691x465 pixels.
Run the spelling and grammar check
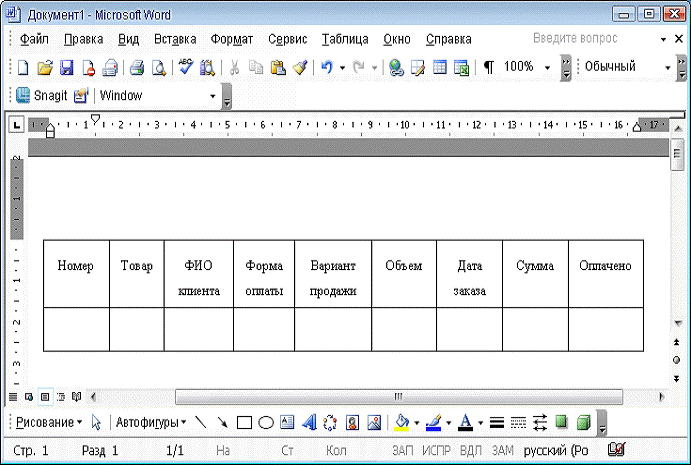186,68
